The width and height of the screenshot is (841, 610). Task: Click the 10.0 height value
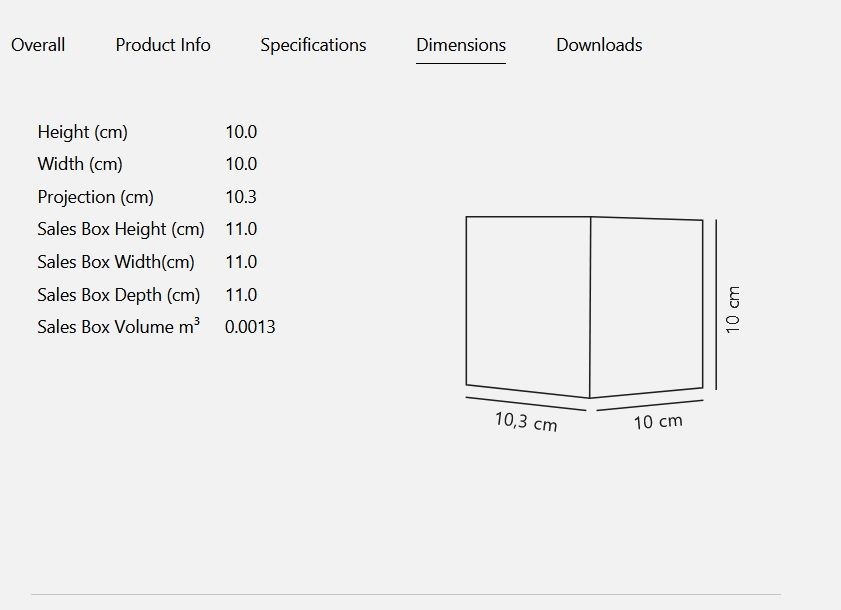pos(241,132)
